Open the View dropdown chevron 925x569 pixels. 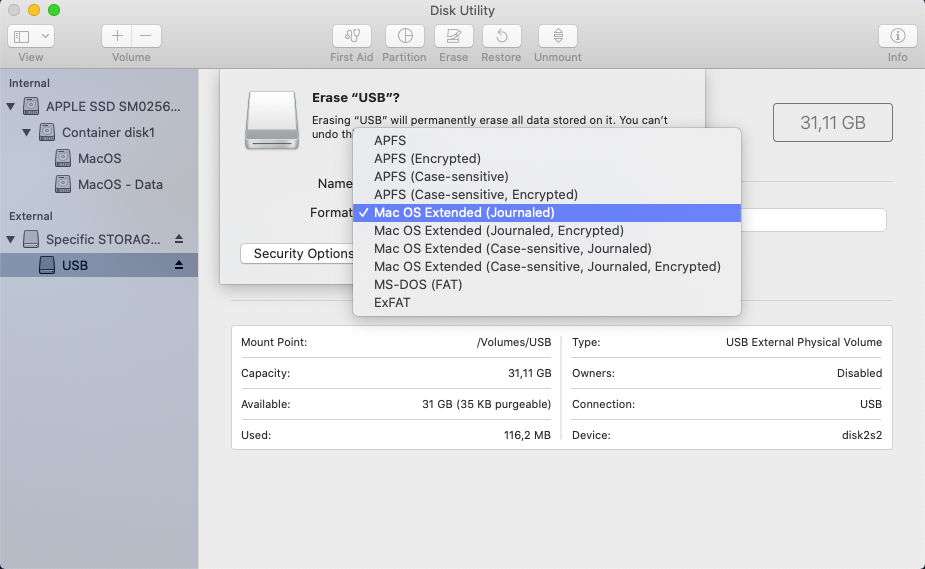coord(45,37)
